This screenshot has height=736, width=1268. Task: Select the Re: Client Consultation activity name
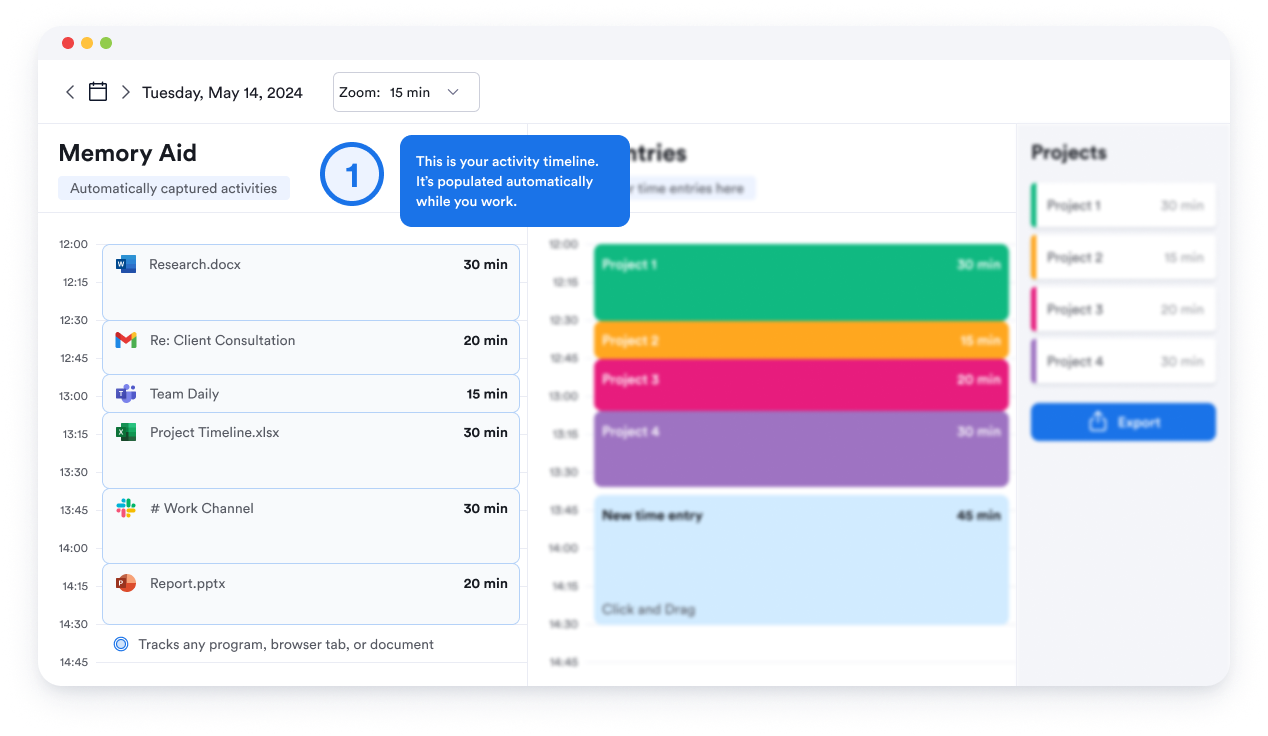[x=222, y=340]
